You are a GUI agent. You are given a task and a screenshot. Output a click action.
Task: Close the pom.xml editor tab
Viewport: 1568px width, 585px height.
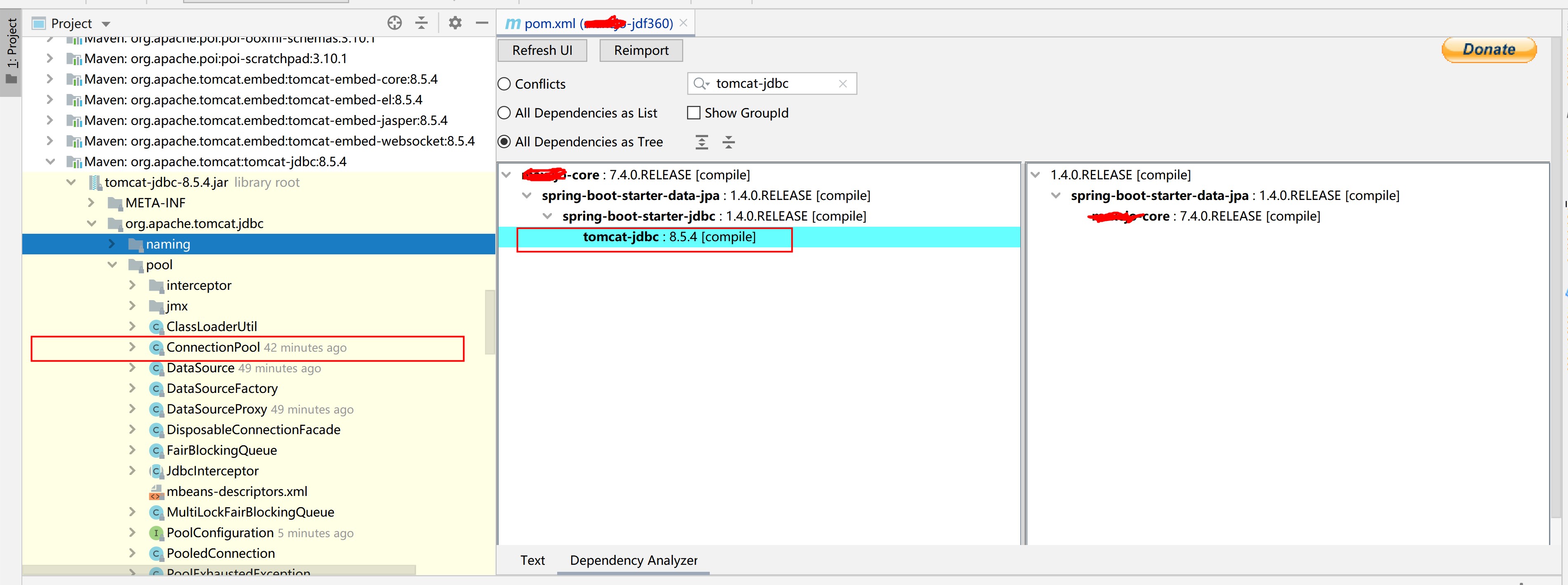(x=683, y=23)
